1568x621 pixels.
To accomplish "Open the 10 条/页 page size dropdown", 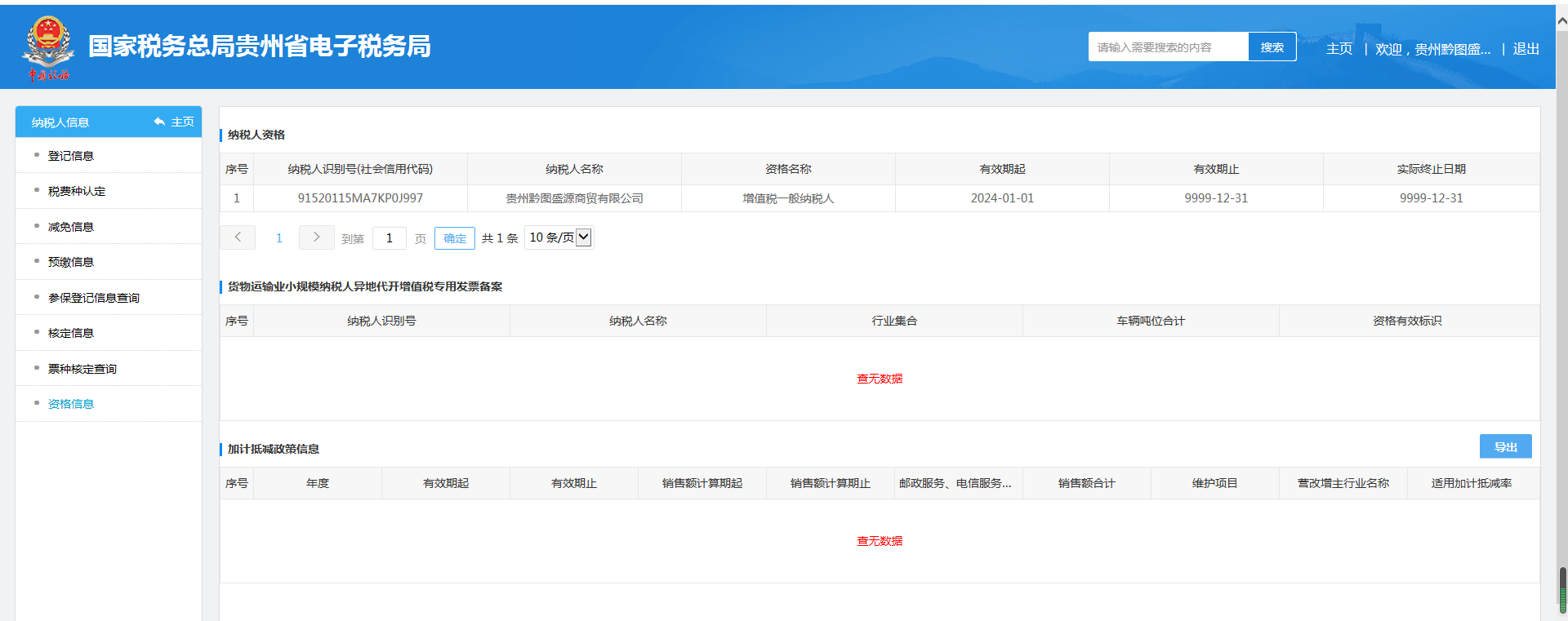I will coord(559,237).
